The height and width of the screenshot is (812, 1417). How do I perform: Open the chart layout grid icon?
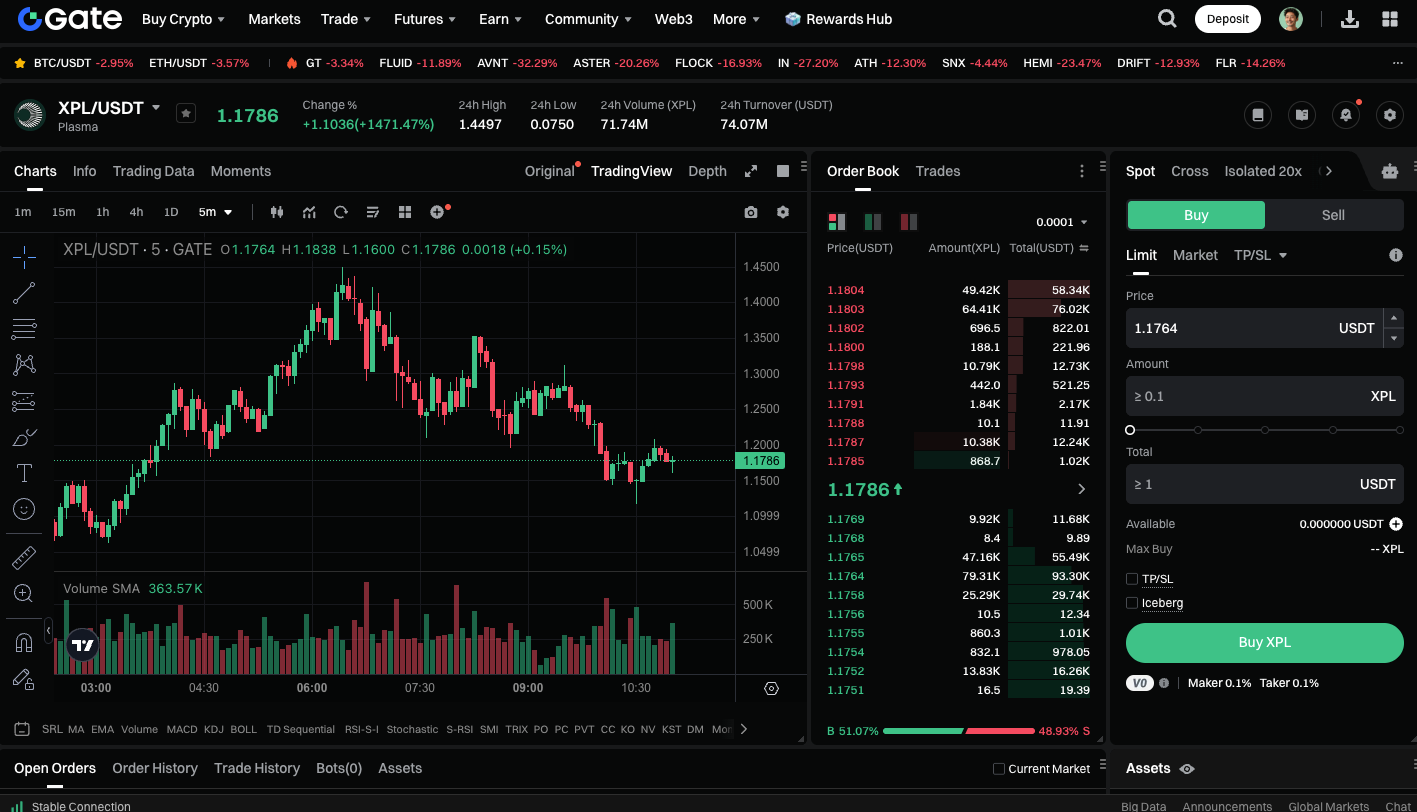pyautogui.click(x=405, y=212)
